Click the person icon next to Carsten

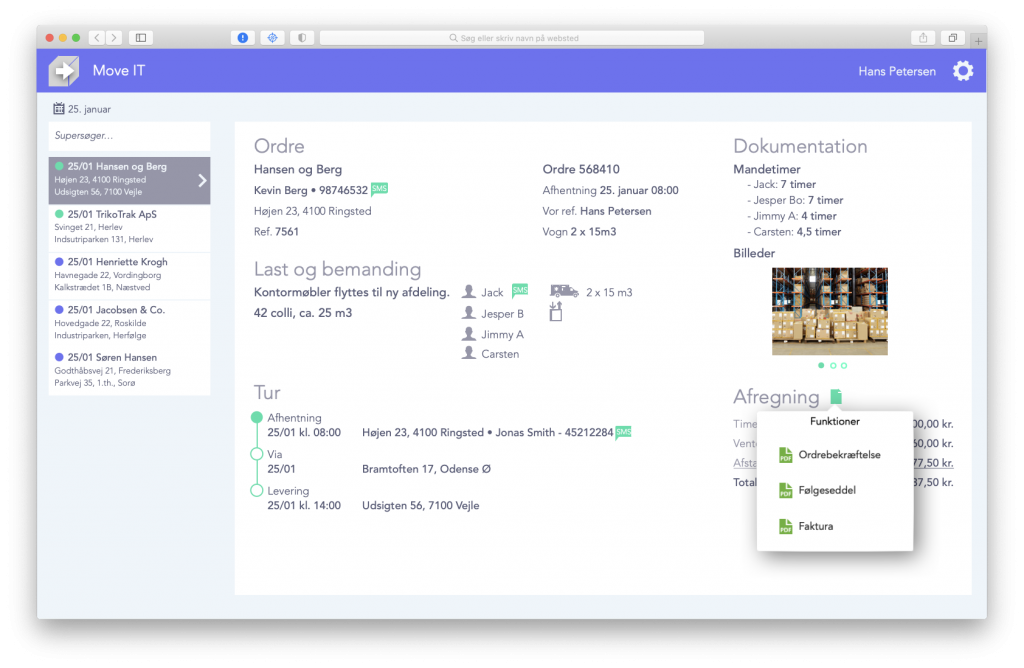[468, 353]
